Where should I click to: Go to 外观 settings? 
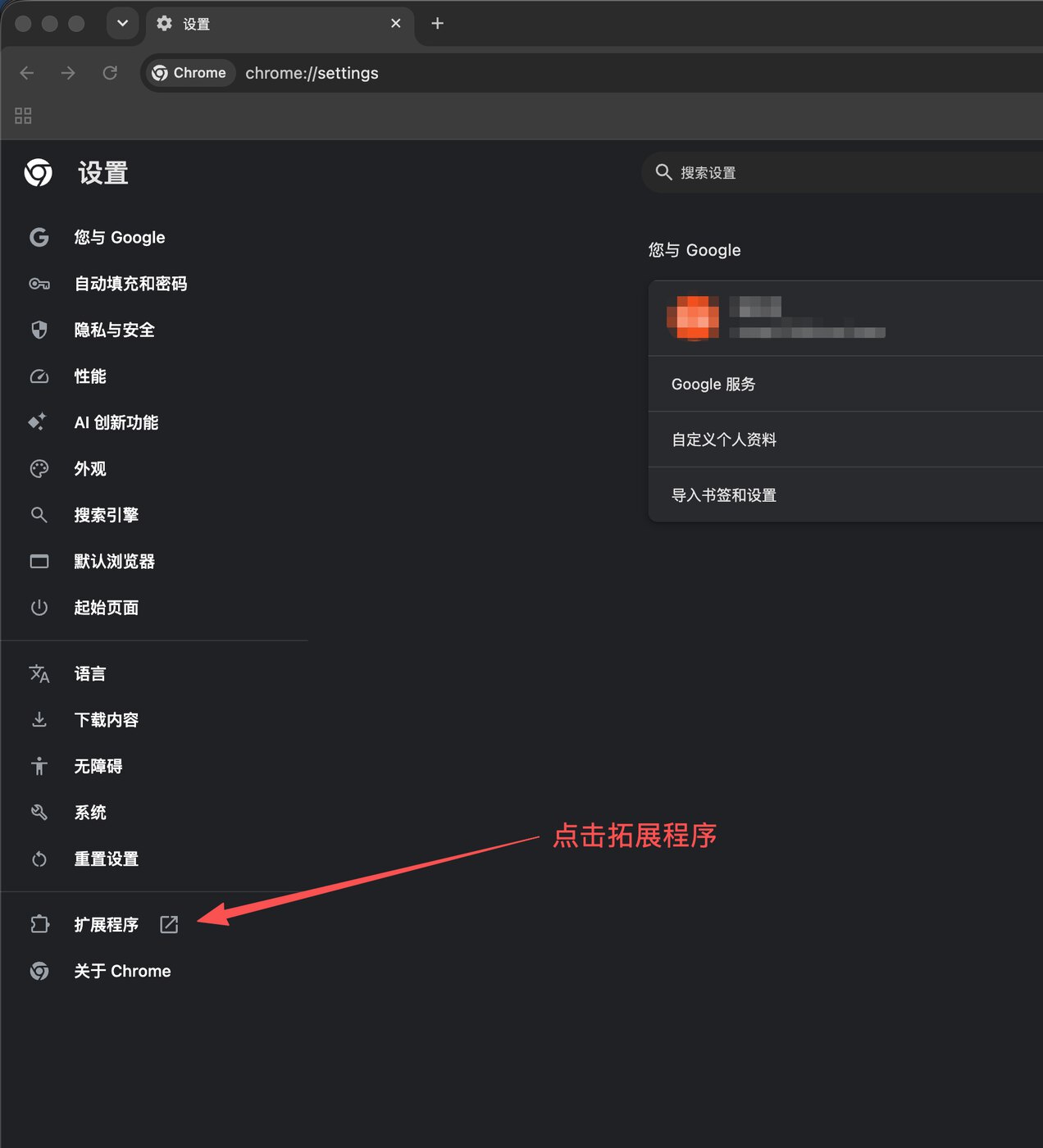(x=90, y=469)
